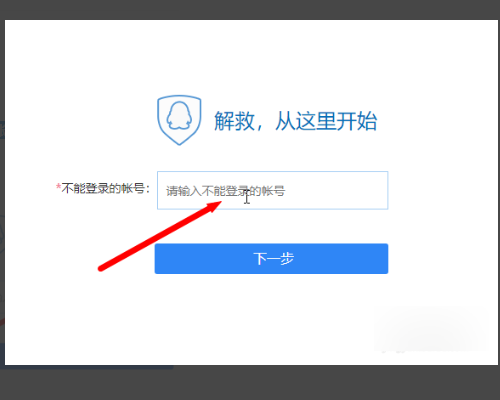Click the blue strip beneath the dialog's left corner
500x400 pixels.
pos(89,367)
